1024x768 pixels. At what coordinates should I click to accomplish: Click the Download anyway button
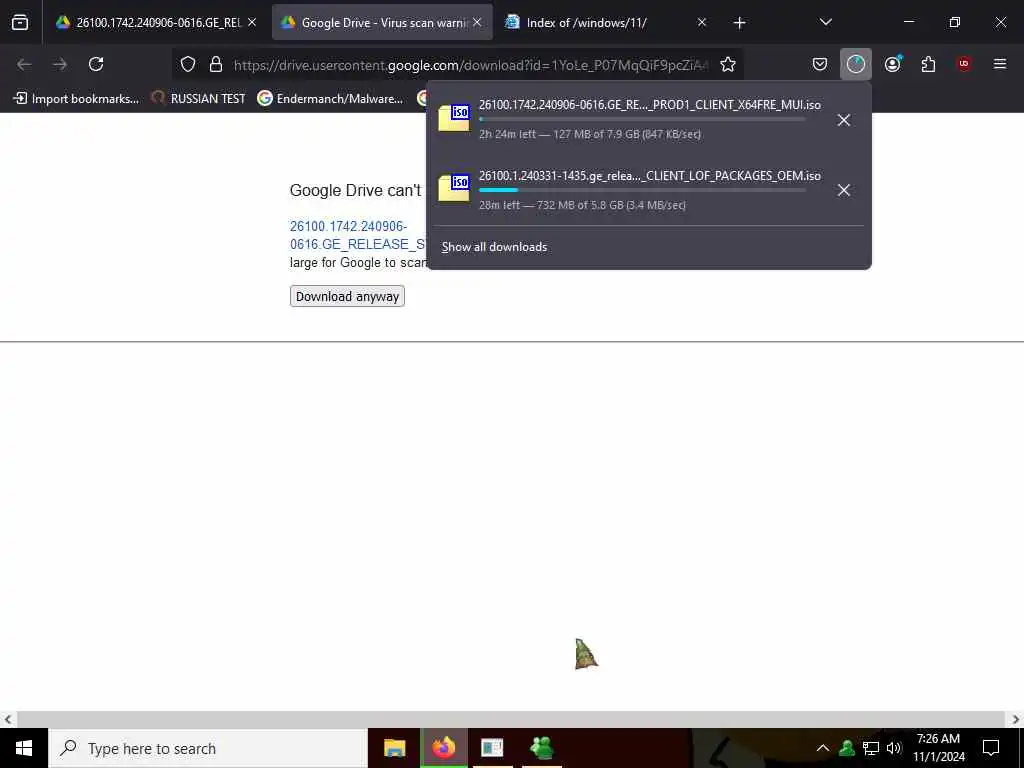[347, 296]
